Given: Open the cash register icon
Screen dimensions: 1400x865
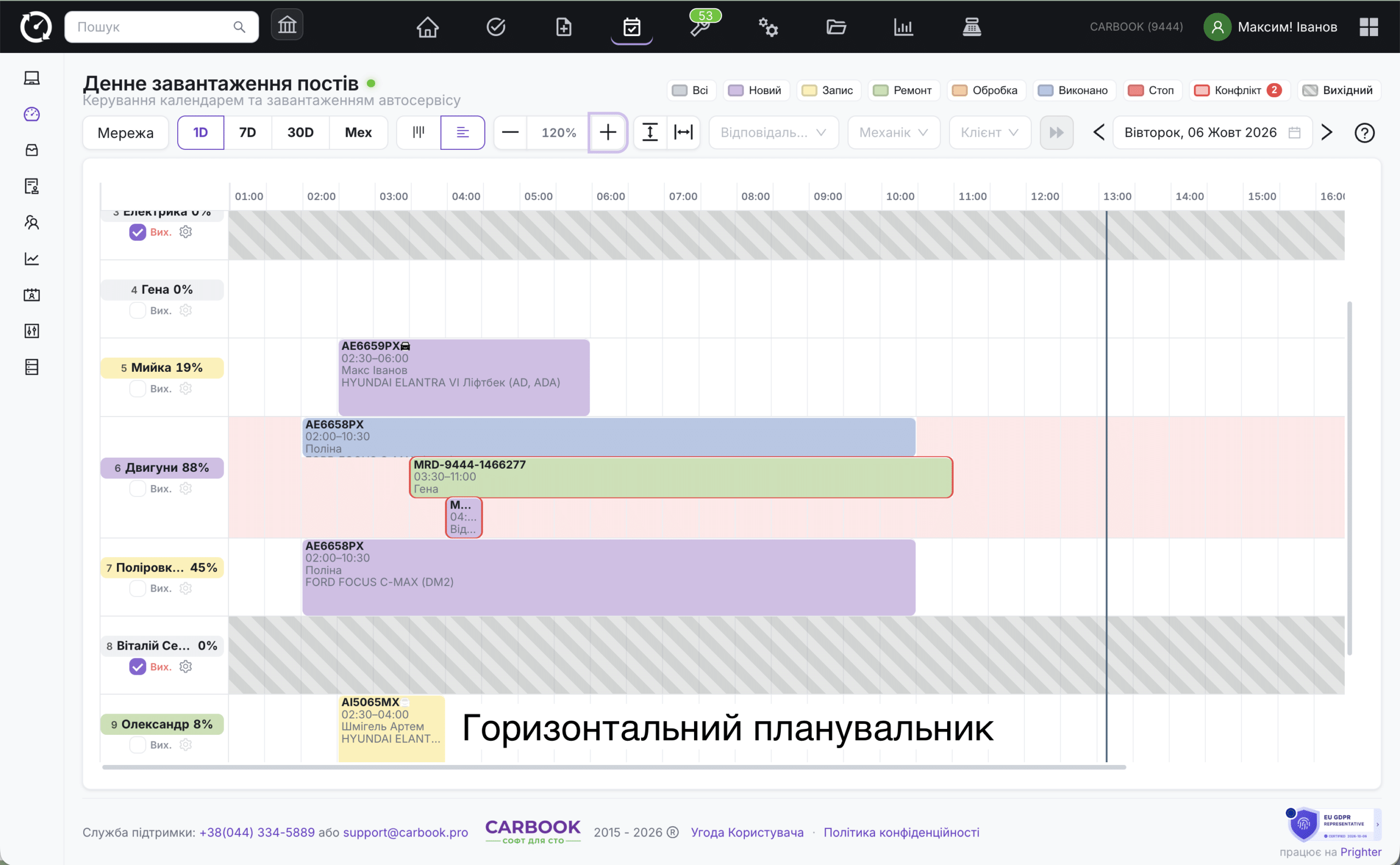Looking at the screenshot, I should pyautogui.click(x=971, y=27).
